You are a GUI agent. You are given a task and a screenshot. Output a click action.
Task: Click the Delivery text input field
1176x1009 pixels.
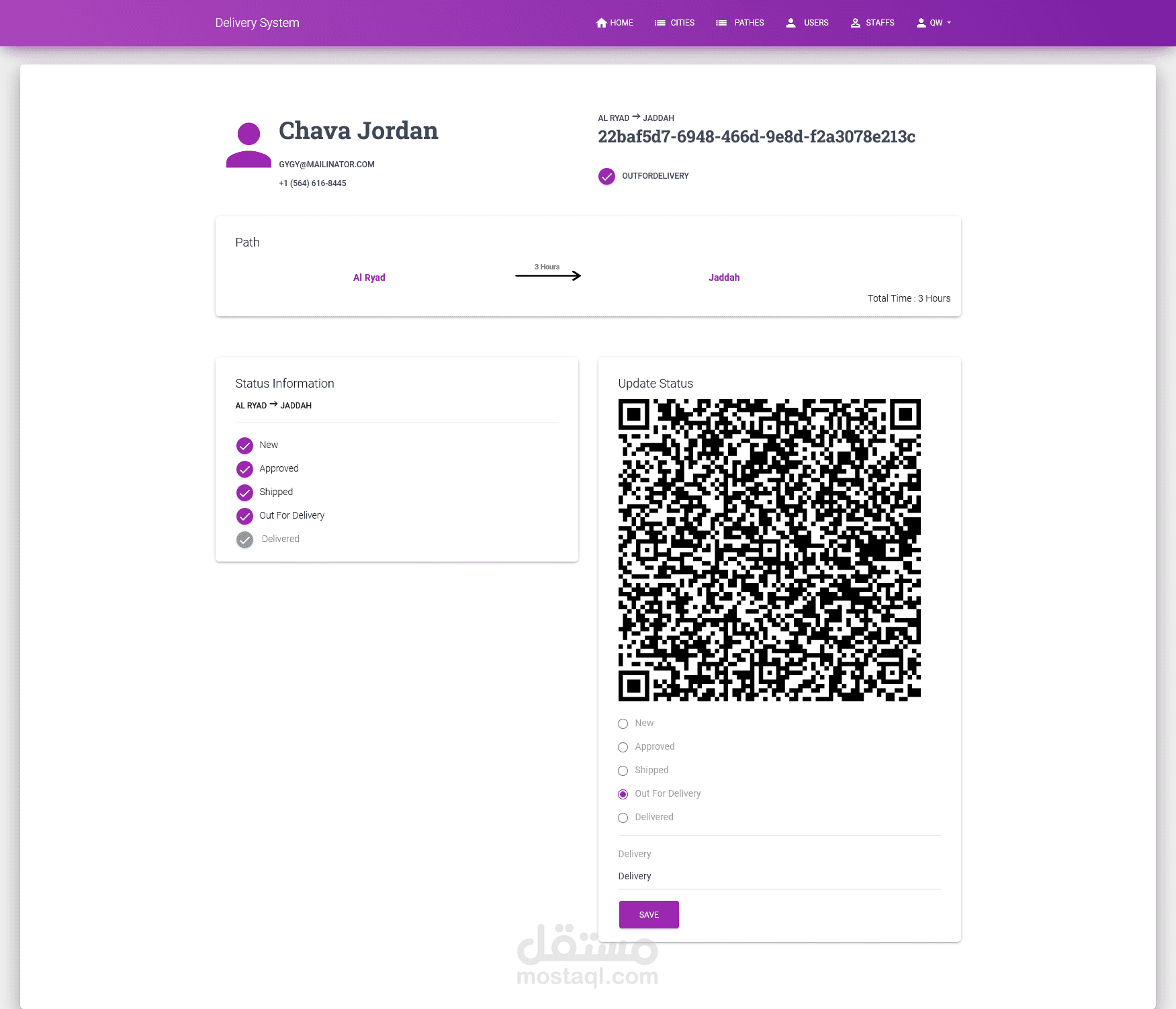(779, 876)
